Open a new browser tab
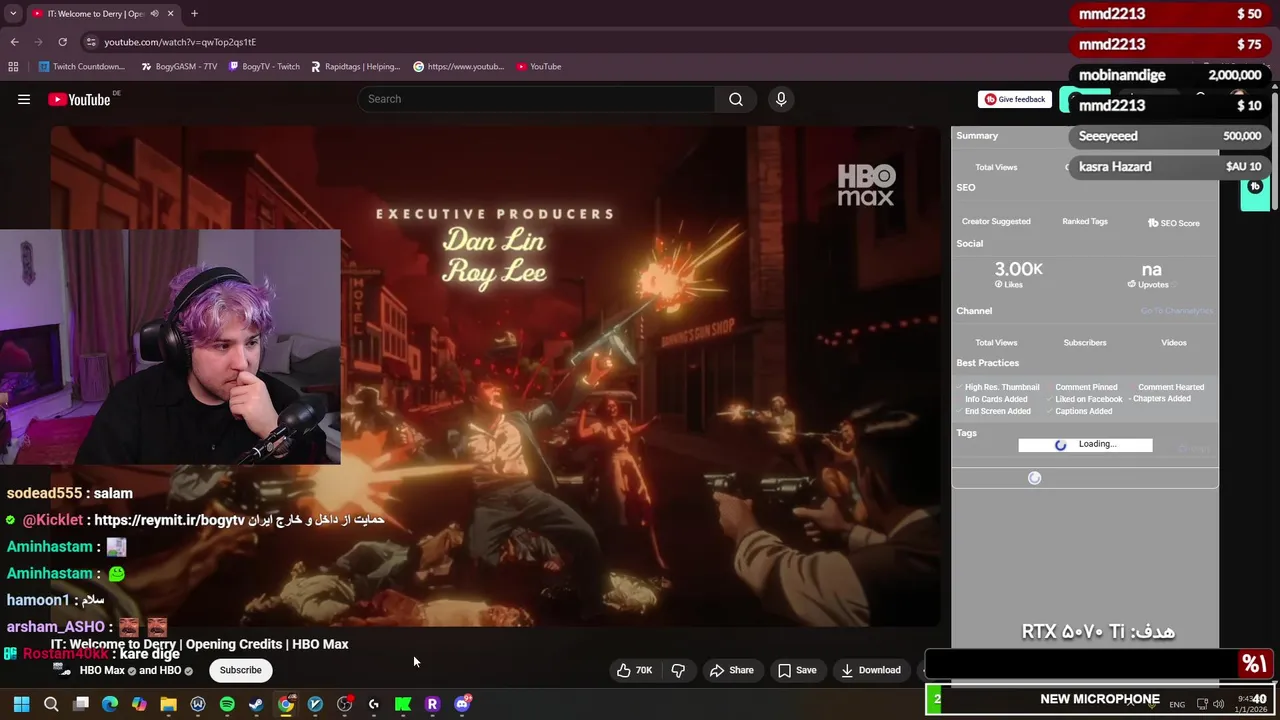Screen dimensions: 1280x720 194,14
